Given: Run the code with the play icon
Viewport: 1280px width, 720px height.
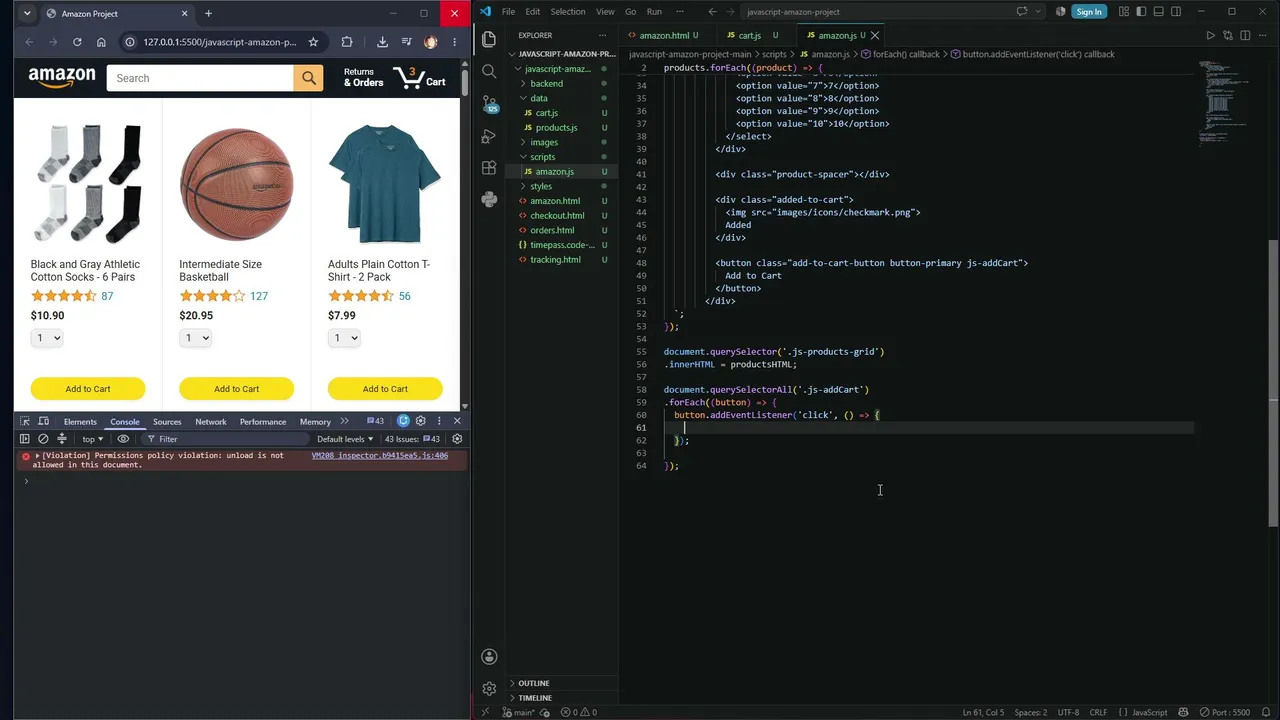Looking at the screenshot, I should click(x=1210, y=35).
